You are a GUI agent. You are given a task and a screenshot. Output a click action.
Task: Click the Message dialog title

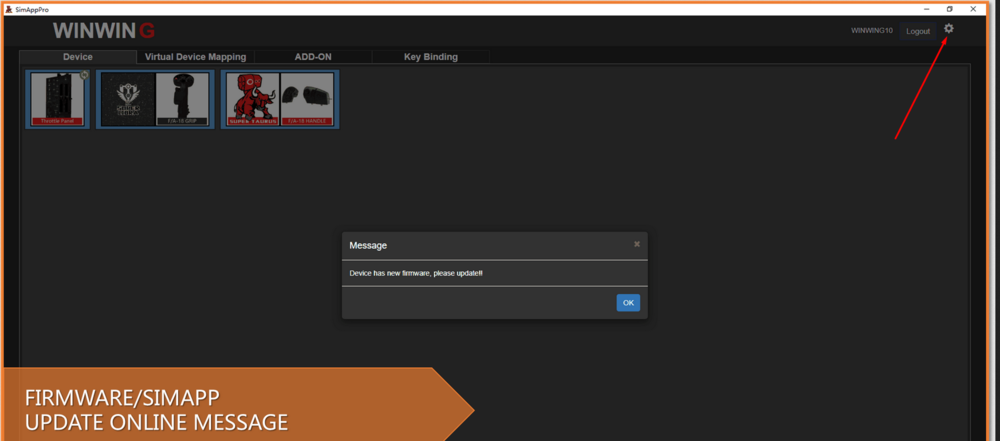tap(368, 245)
